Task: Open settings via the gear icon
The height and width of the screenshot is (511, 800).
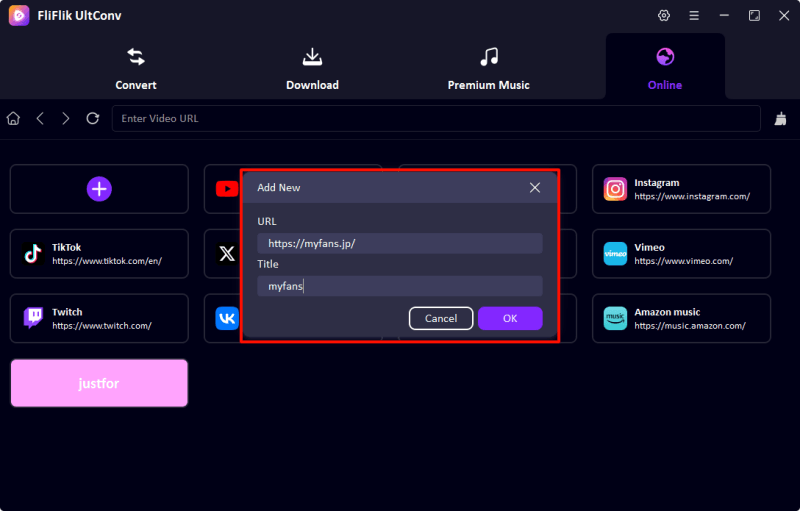Action: (664, 16)
